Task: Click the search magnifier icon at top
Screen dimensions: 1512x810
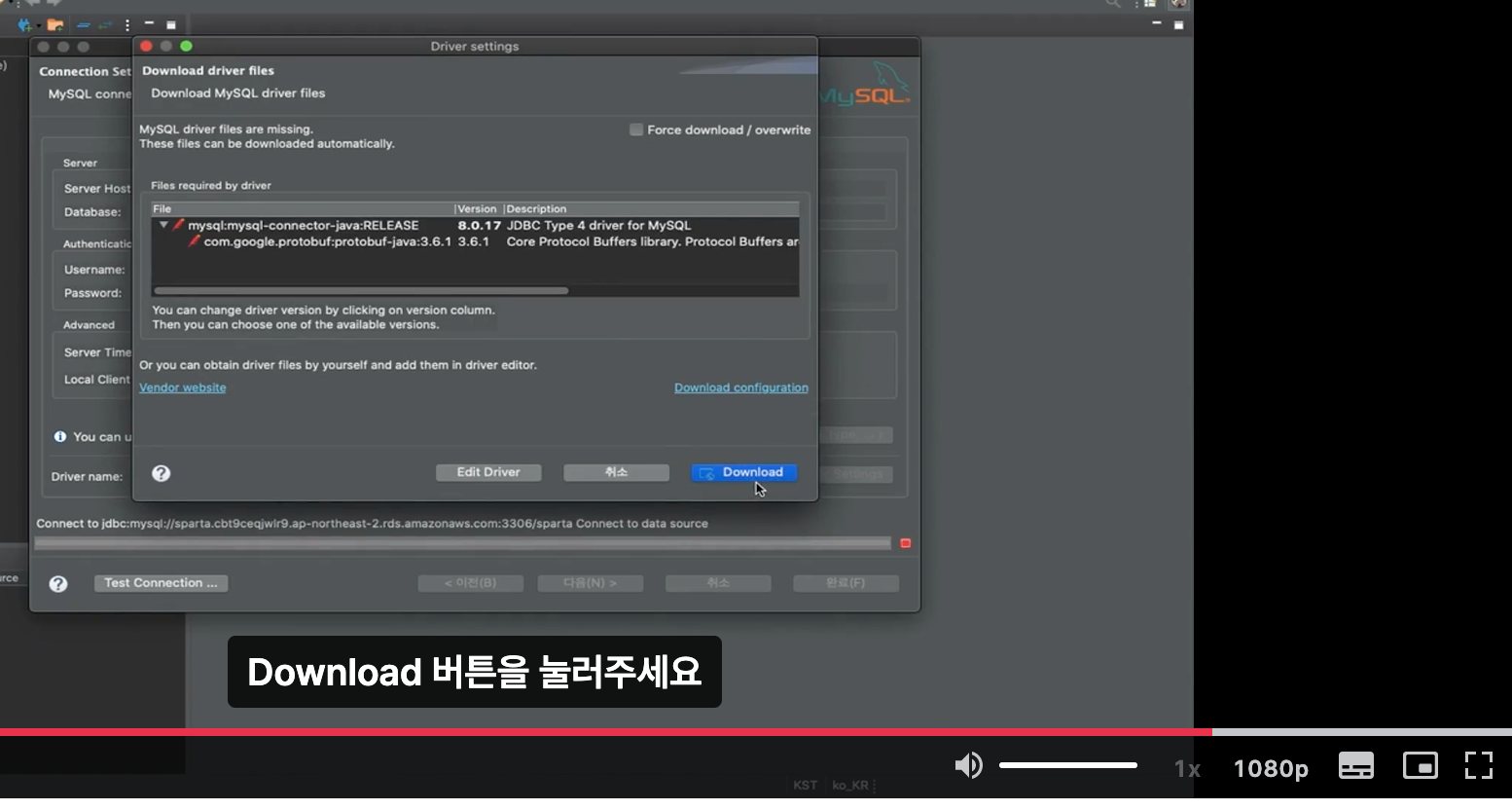Action: click(x=1113, y=4)
